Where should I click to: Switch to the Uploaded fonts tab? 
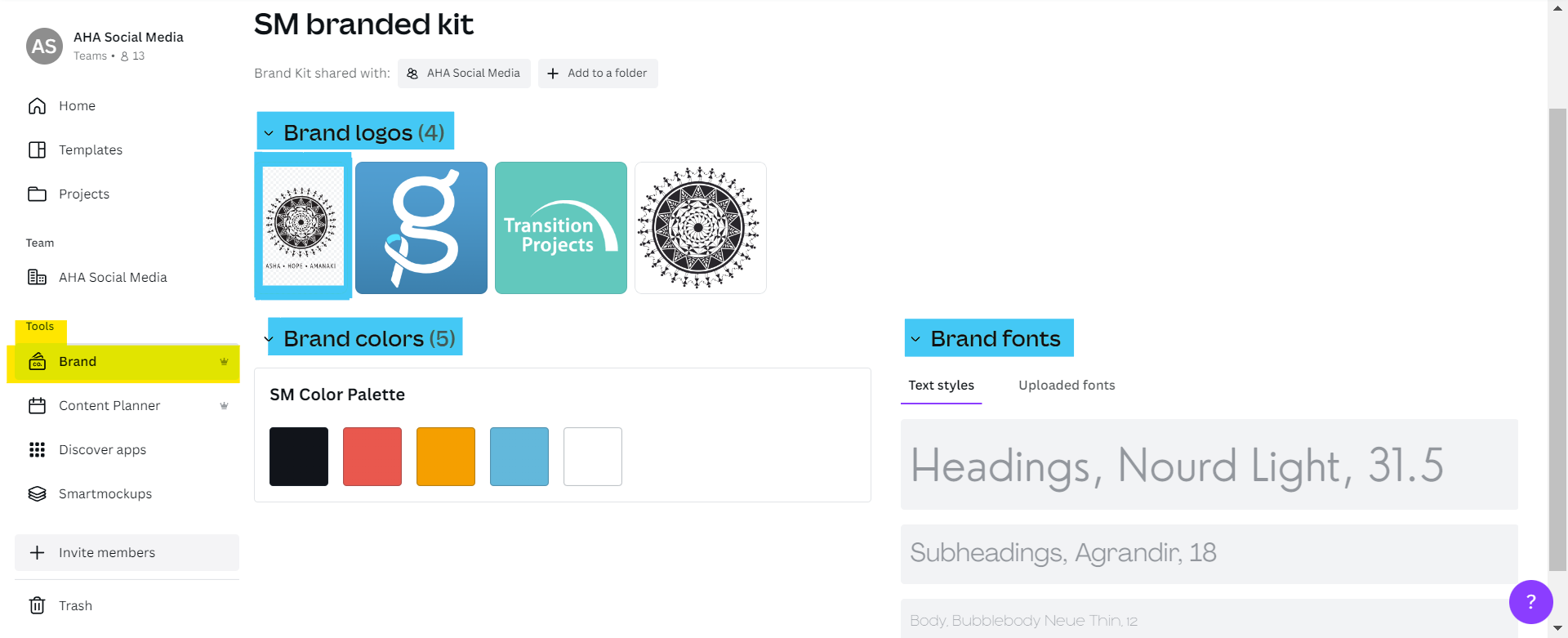1066,386
